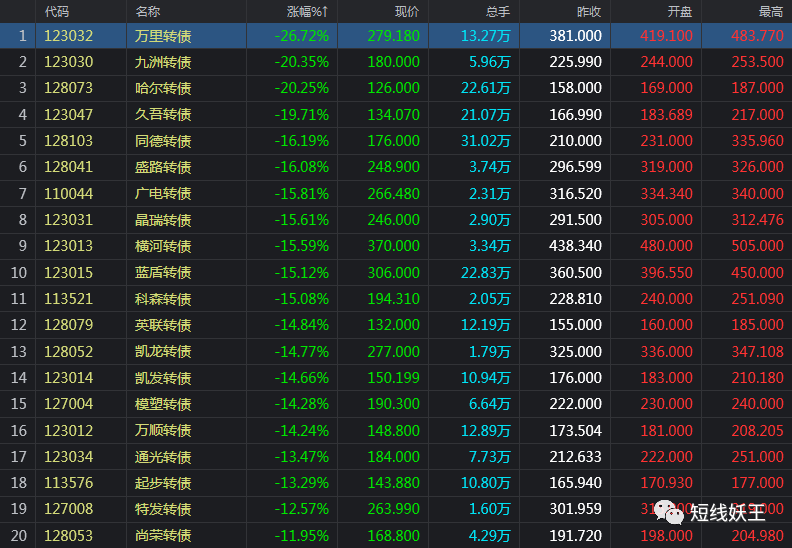Click code 128041
Image resolution: width=792 pixels, height=548 pixels.
[x=69, y=167]
